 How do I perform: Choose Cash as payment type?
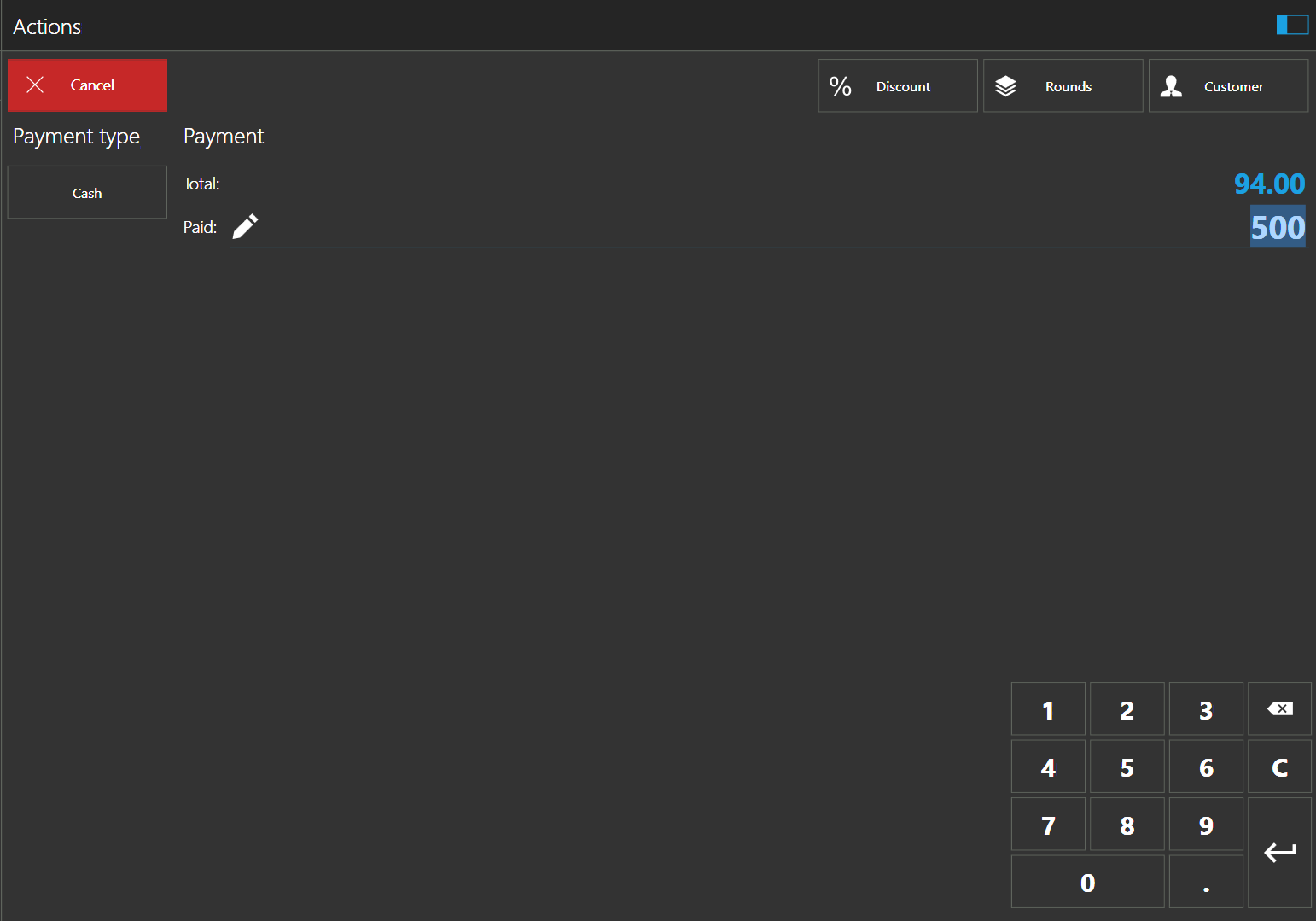[x=87, y=193]
